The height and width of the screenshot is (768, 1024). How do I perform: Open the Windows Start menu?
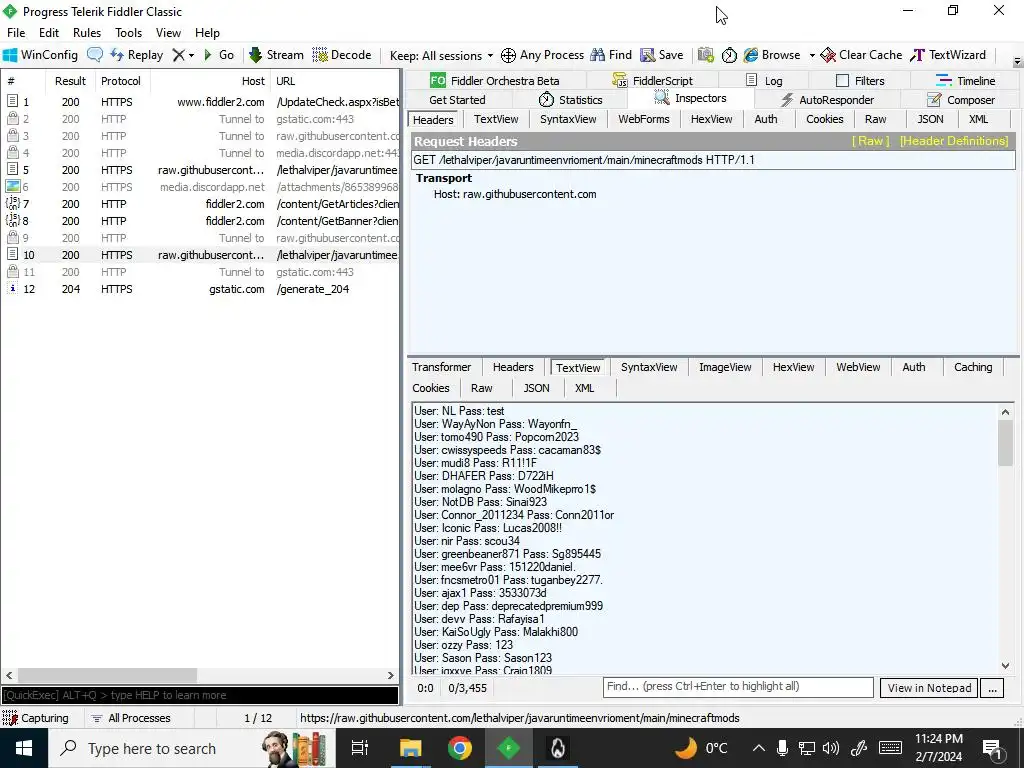[x=24, y=748]
